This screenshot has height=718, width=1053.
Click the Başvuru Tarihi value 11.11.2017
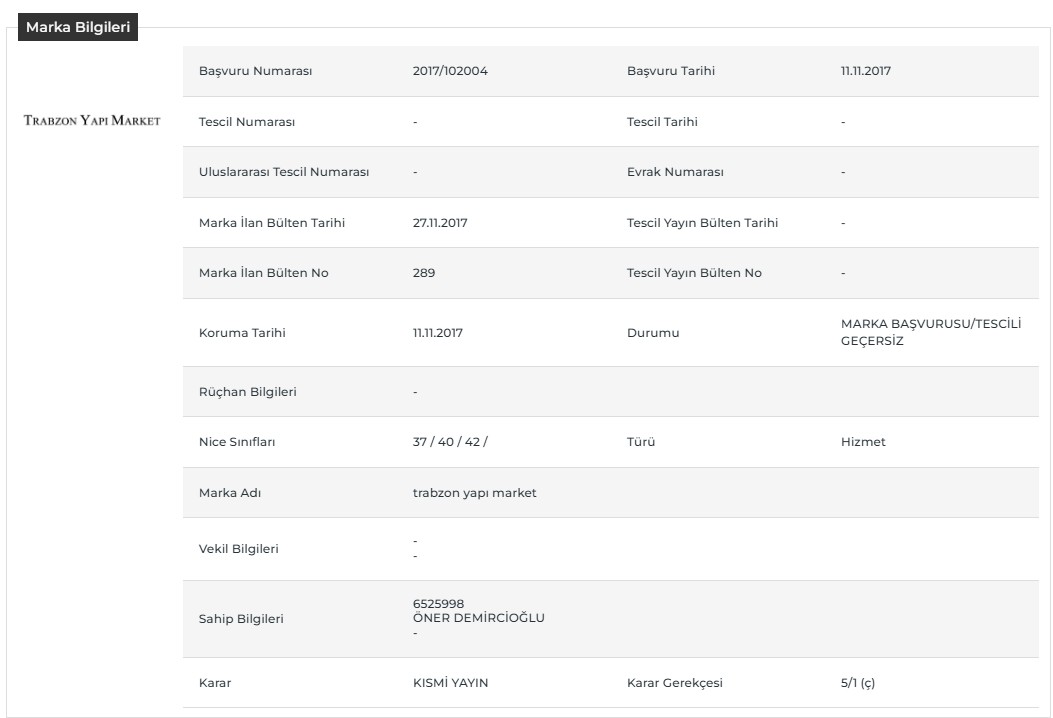866,71
